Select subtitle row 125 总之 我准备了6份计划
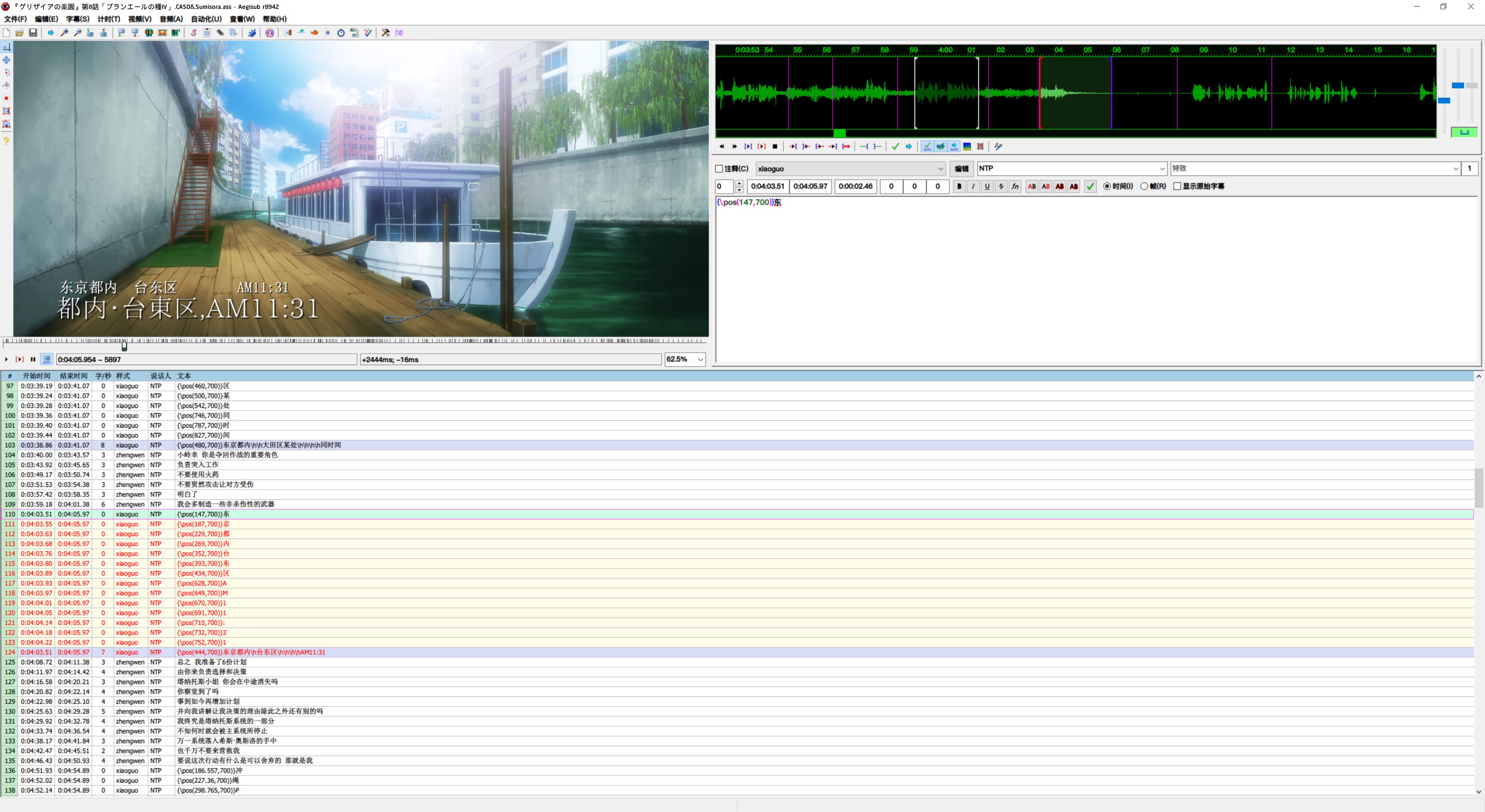The width and height of the screenshot is (1485, 812). point(737,662)
